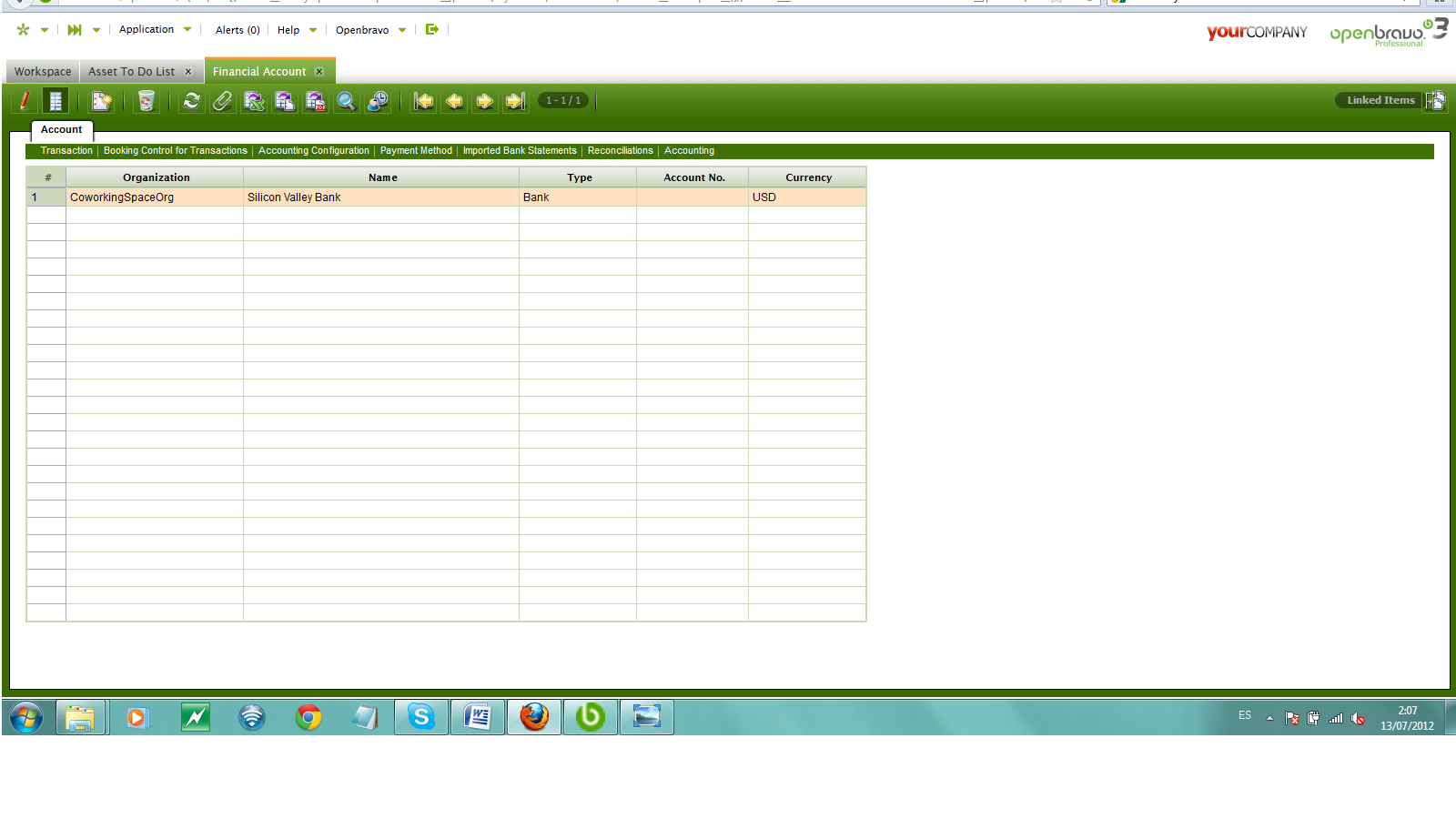Click the Bank type cell
1456x819 pixels.
pyautogui.click(x=578, y=197)
